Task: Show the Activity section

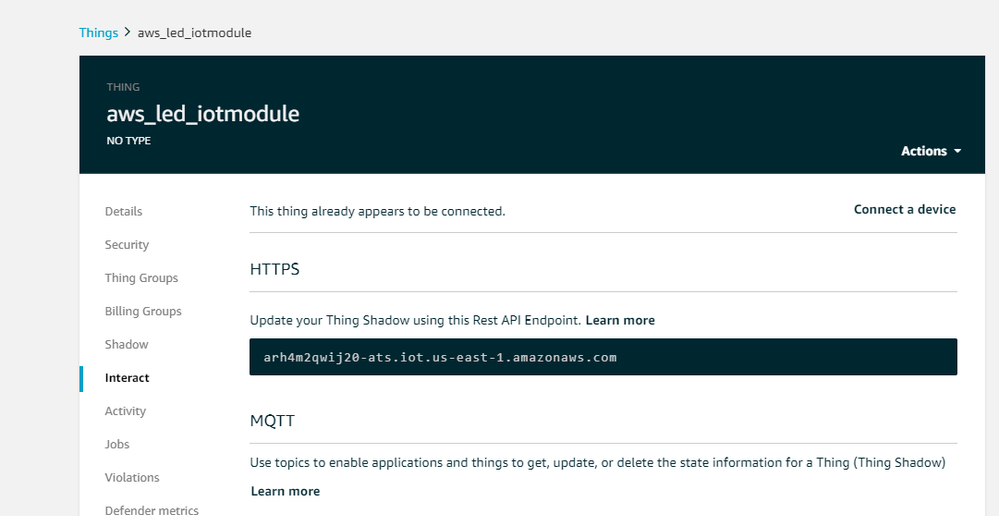Action: coord(125,411)
